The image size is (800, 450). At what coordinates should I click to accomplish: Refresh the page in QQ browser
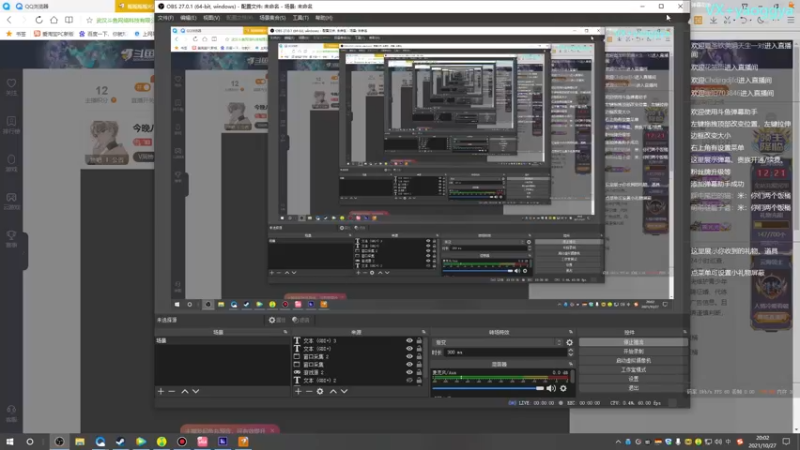click(x=39, y=20)
